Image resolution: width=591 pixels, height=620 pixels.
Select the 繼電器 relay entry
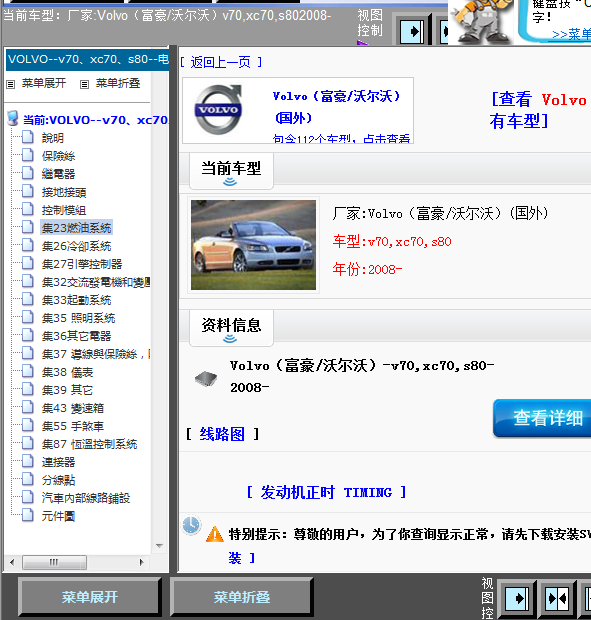click(x=58, y=174)
